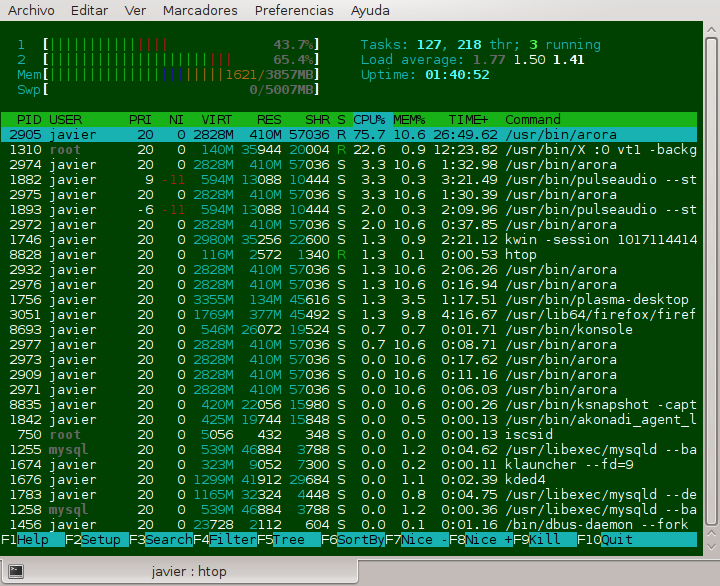Viewport: 720px width, 586px height.
Task: Toggle the F5 Tree view
Action: click(x=289, y=540)
